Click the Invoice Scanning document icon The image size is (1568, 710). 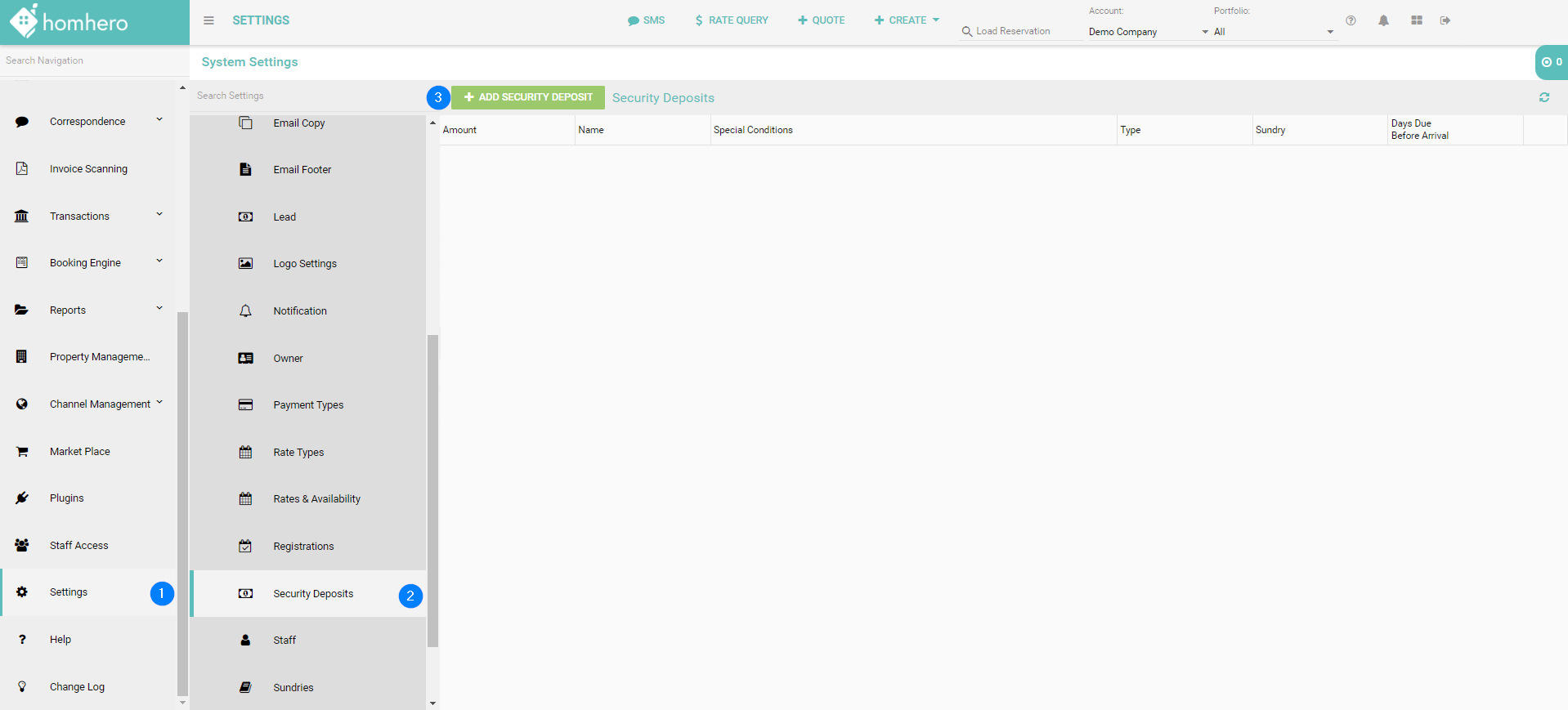22,168
